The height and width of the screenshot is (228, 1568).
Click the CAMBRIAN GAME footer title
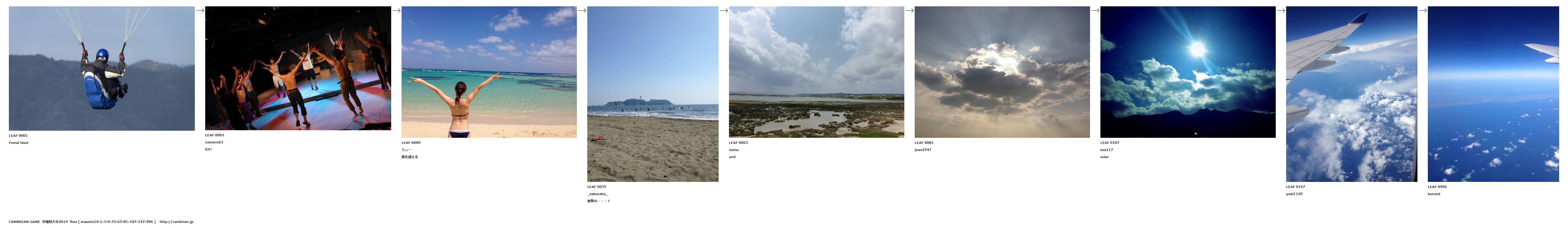(24, 222)
